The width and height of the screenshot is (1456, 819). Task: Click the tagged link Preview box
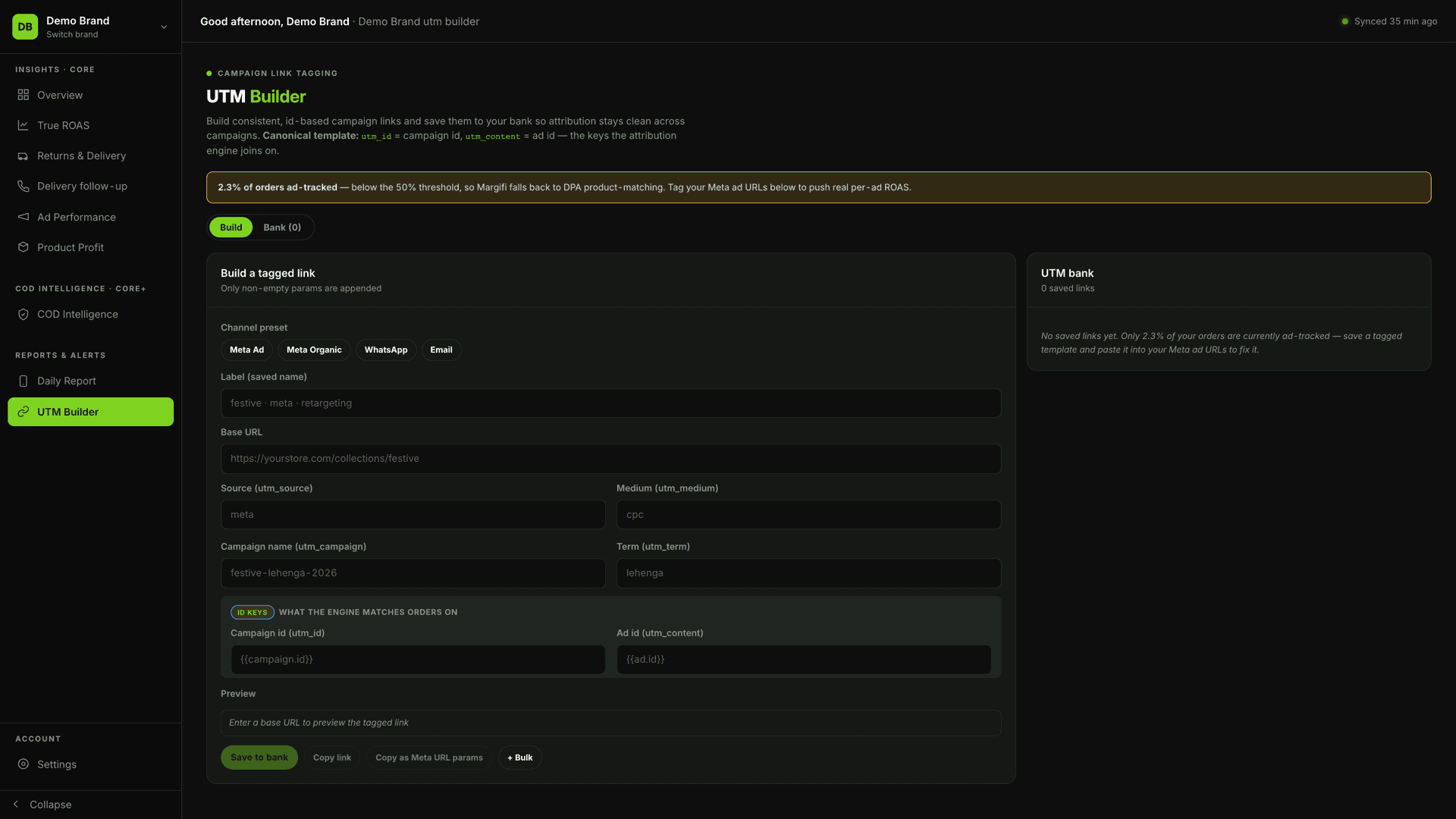click(610, 723)
